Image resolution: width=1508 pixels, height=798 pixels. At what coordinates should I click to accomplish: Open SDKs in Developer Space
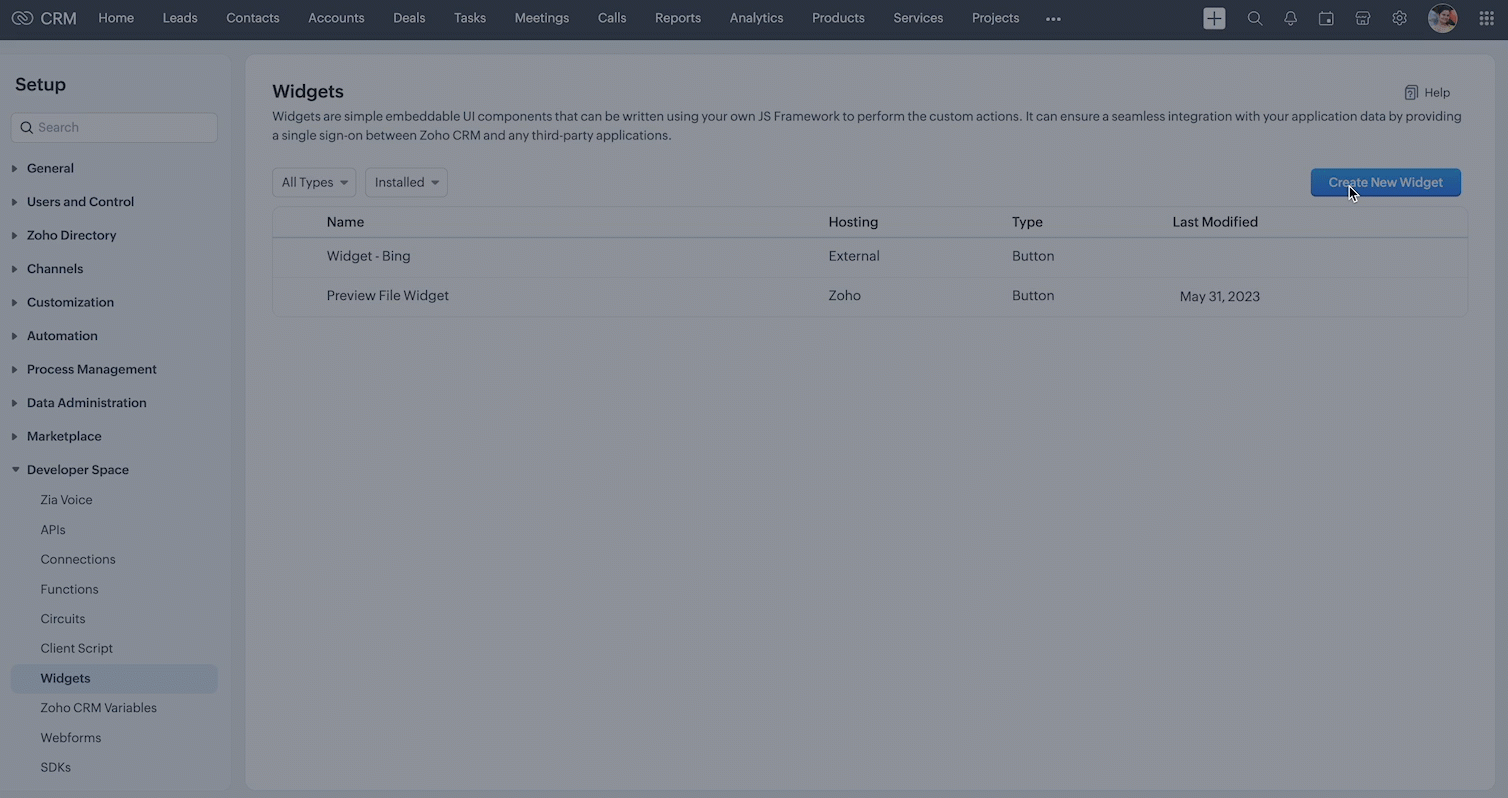point(55,767)
